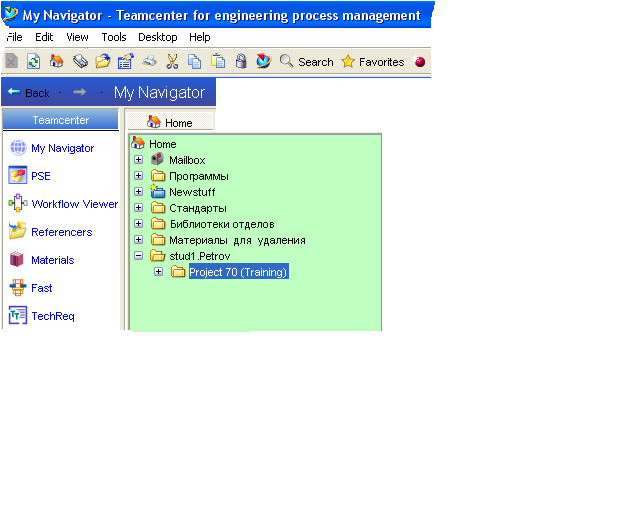Image resolution: width=640 pixels, height=512 pixels.
Task: Click the Forward navigation arrow
Action: point(80,92)
